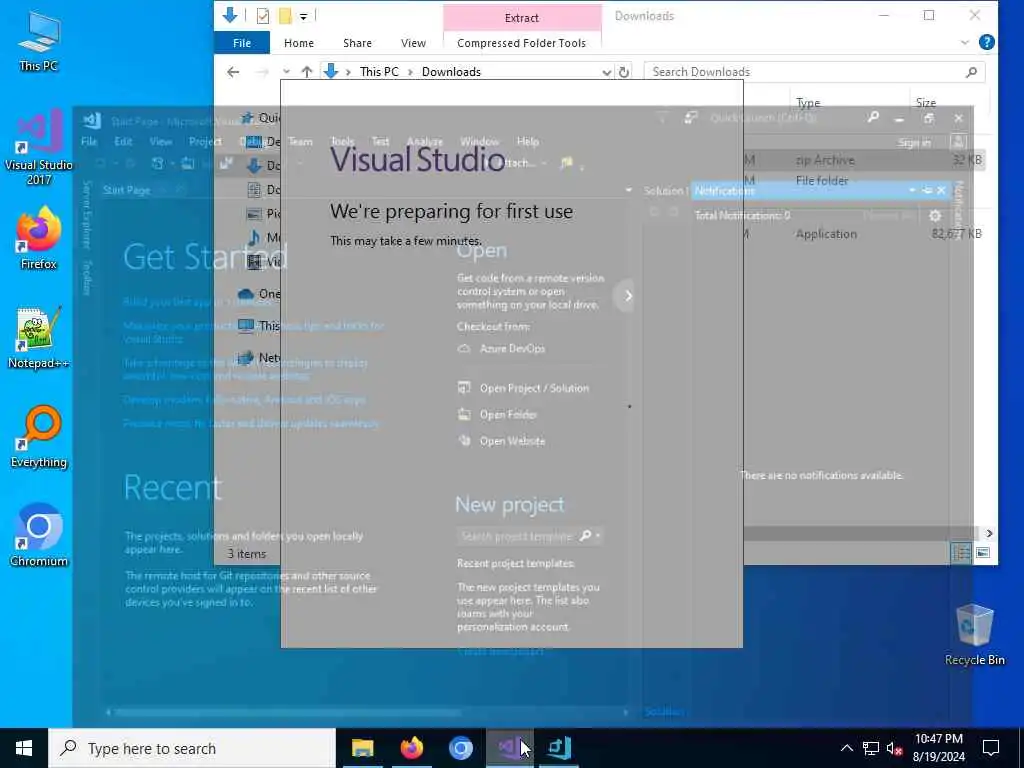
Task: Launch Visual Studio 2017 desktop shortcut
Action: pyautogui.click(x=39, y=148)
